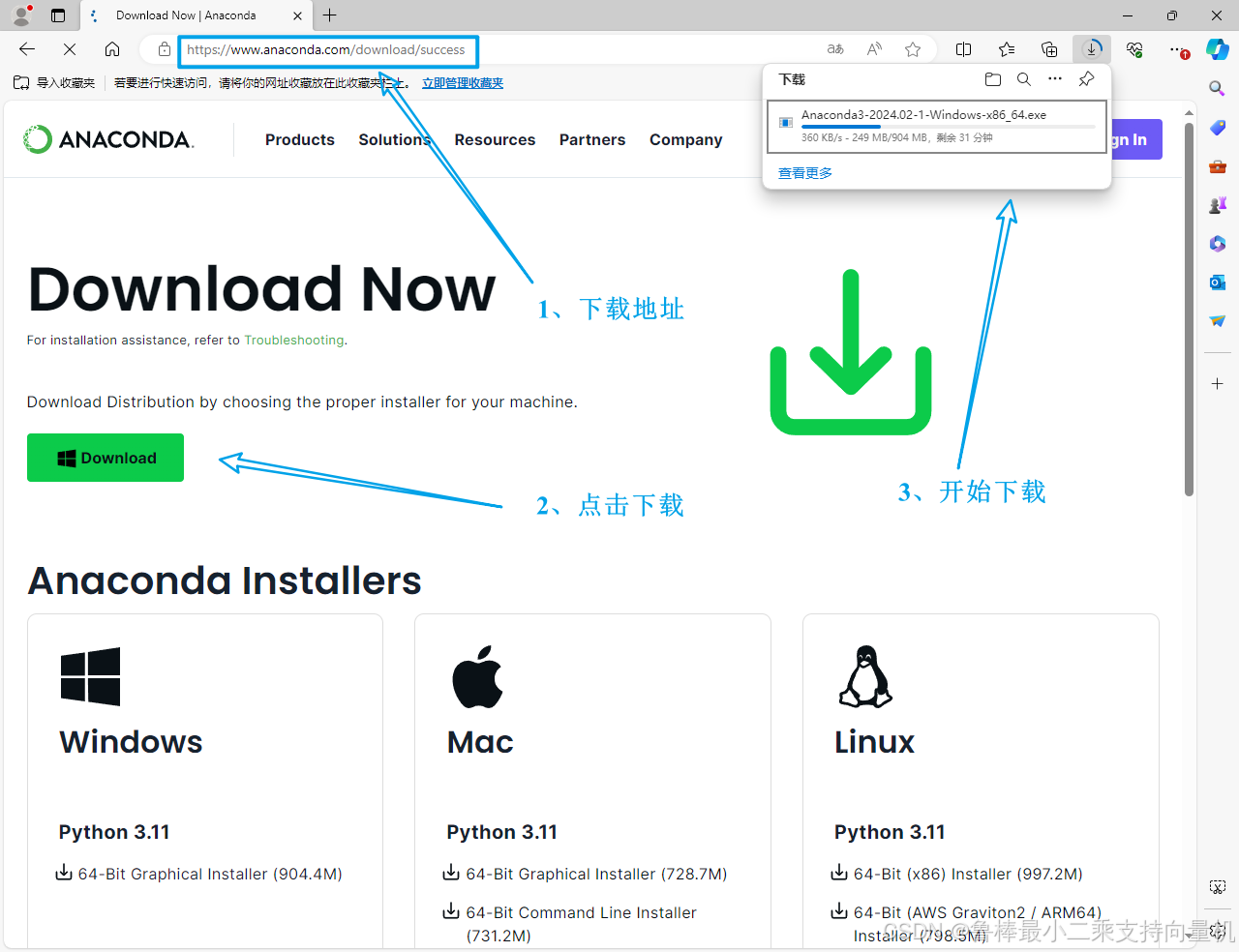Download Mac 64-Bit Graphical Installer (728.7M)
Image resolution: width=1239 pixels, height=952 pixels.
[x=586, y=874]
